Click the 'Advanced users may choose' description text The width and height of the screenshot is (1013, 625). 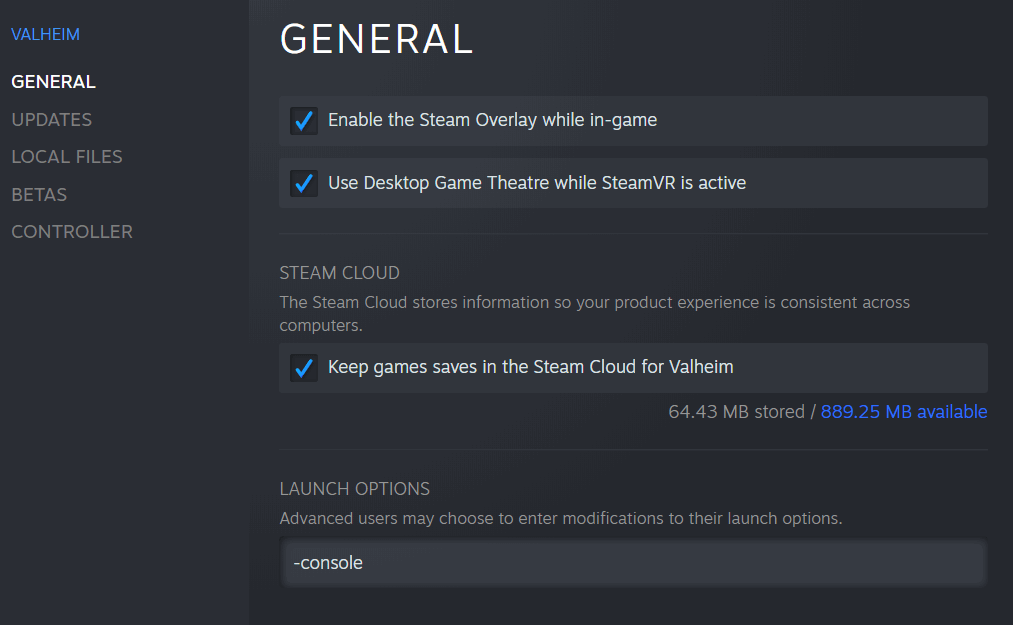click(560, 519)
